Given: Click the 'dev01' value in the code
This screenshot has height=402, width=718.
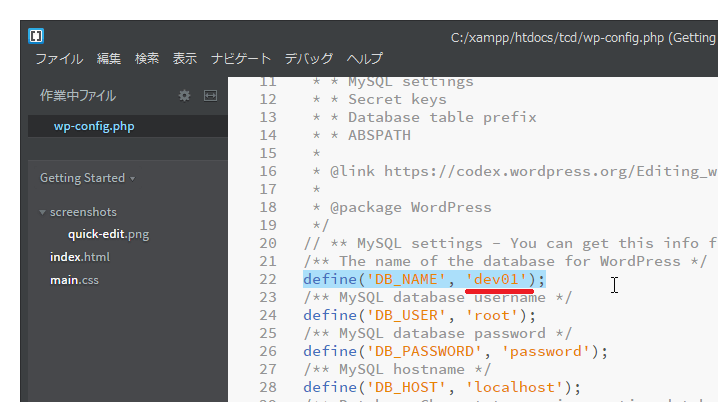Looking at the screenshot, I should [x=497, y=279].
